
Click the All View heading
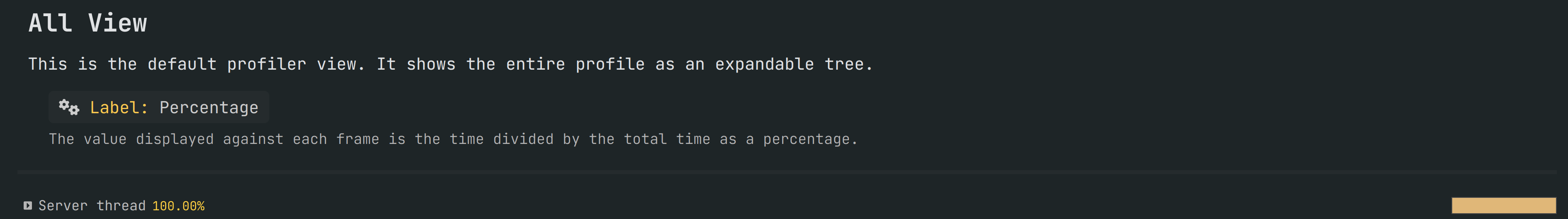click(x=88, y=23)
